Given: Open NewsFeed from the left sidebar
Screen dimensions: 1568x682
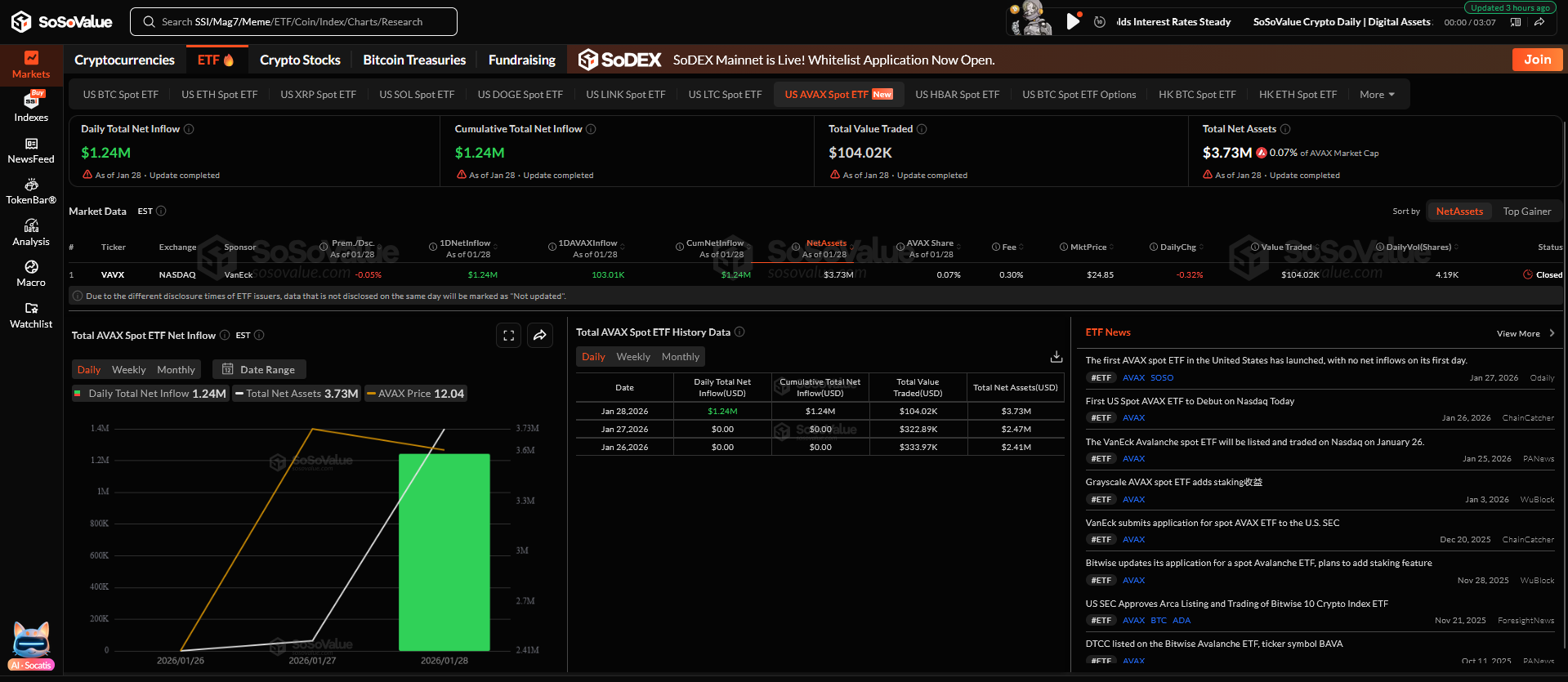Looking at the screenshot, I should [x=31, y=150].
